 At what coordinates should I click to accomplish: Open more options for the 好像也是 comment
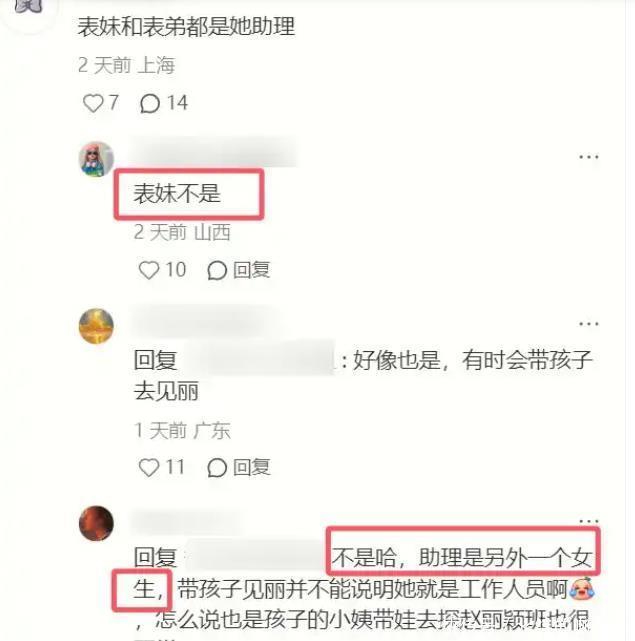(x=588, y=324)
